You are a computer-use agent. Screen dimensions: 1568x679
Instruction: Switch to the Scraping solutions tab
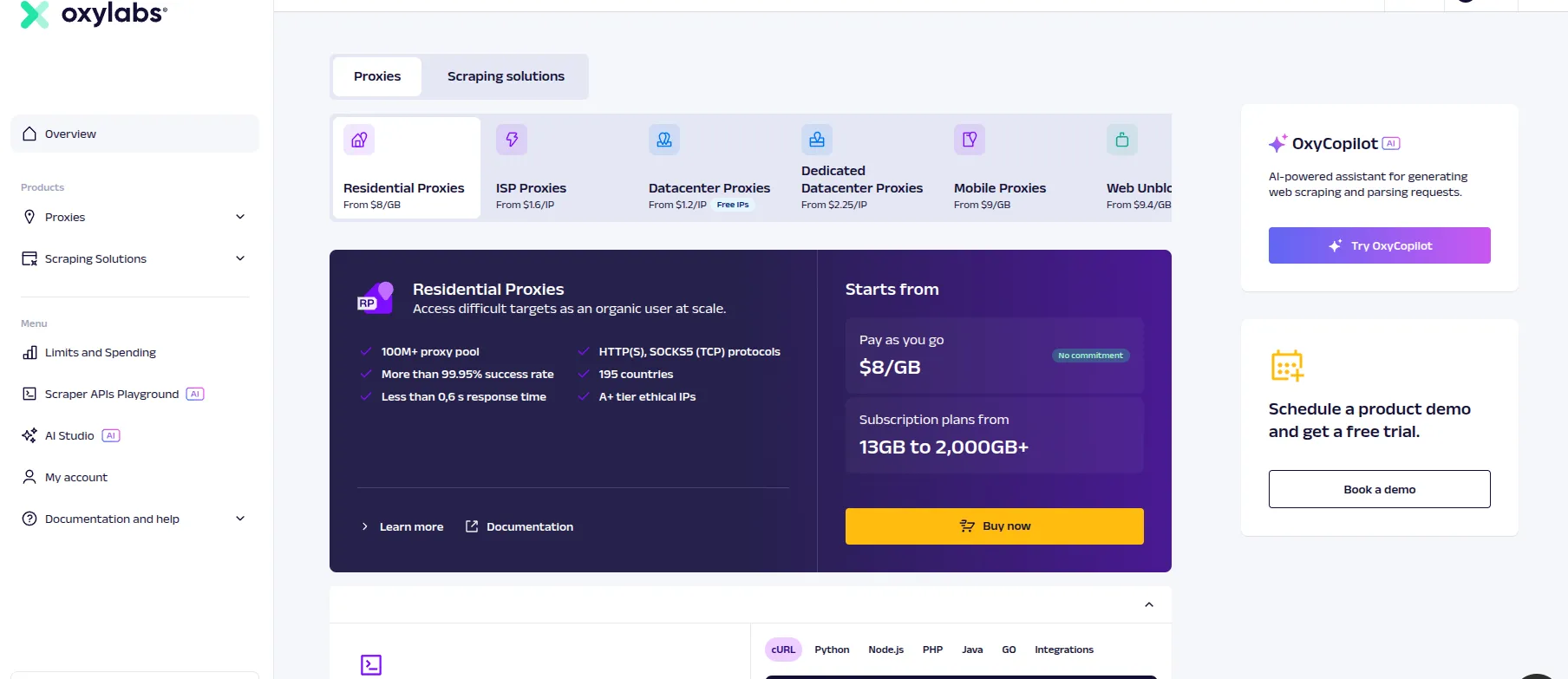click(x=506, y=76)
